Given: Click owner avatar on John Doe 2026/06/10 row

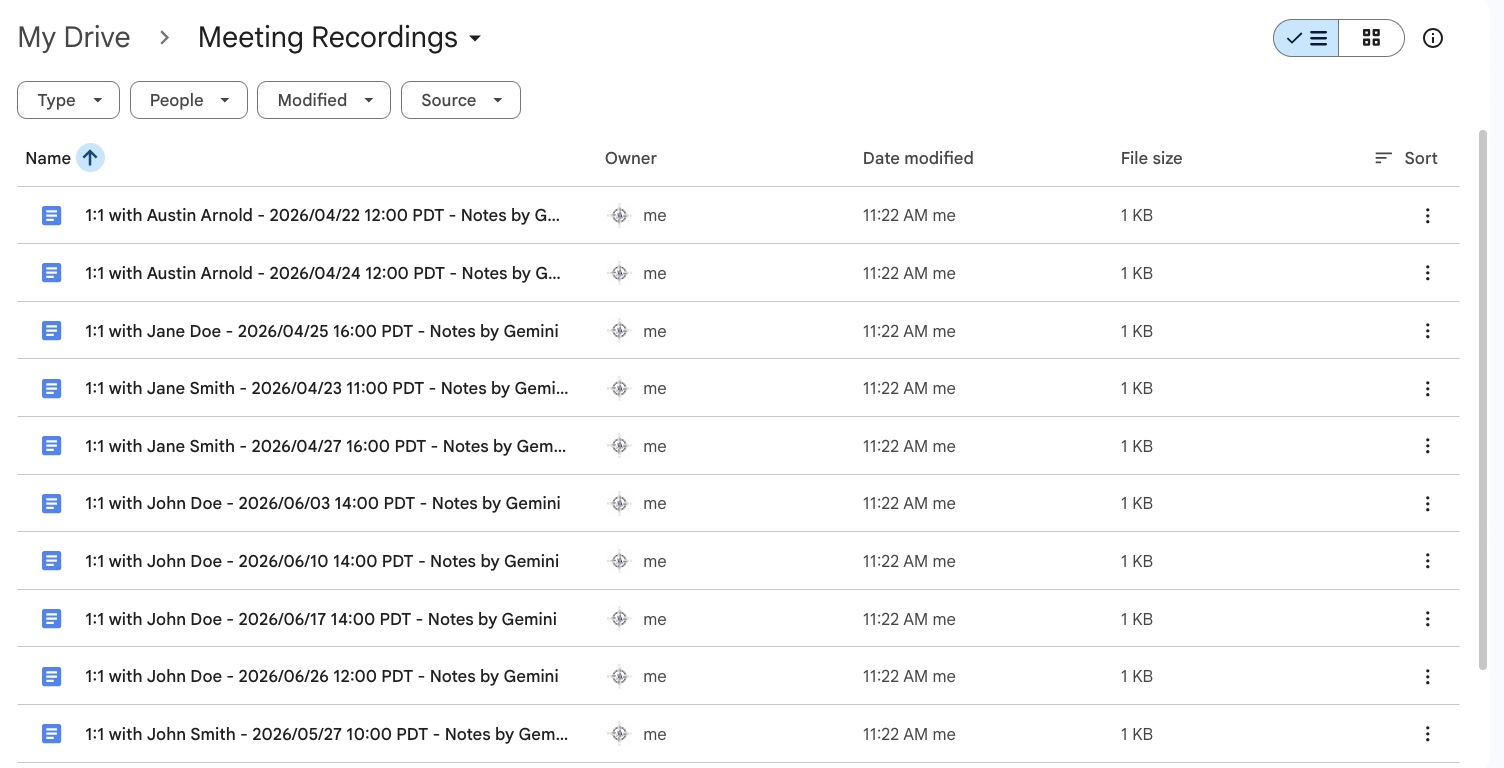Looking at the screenshot, I should 619,561.
